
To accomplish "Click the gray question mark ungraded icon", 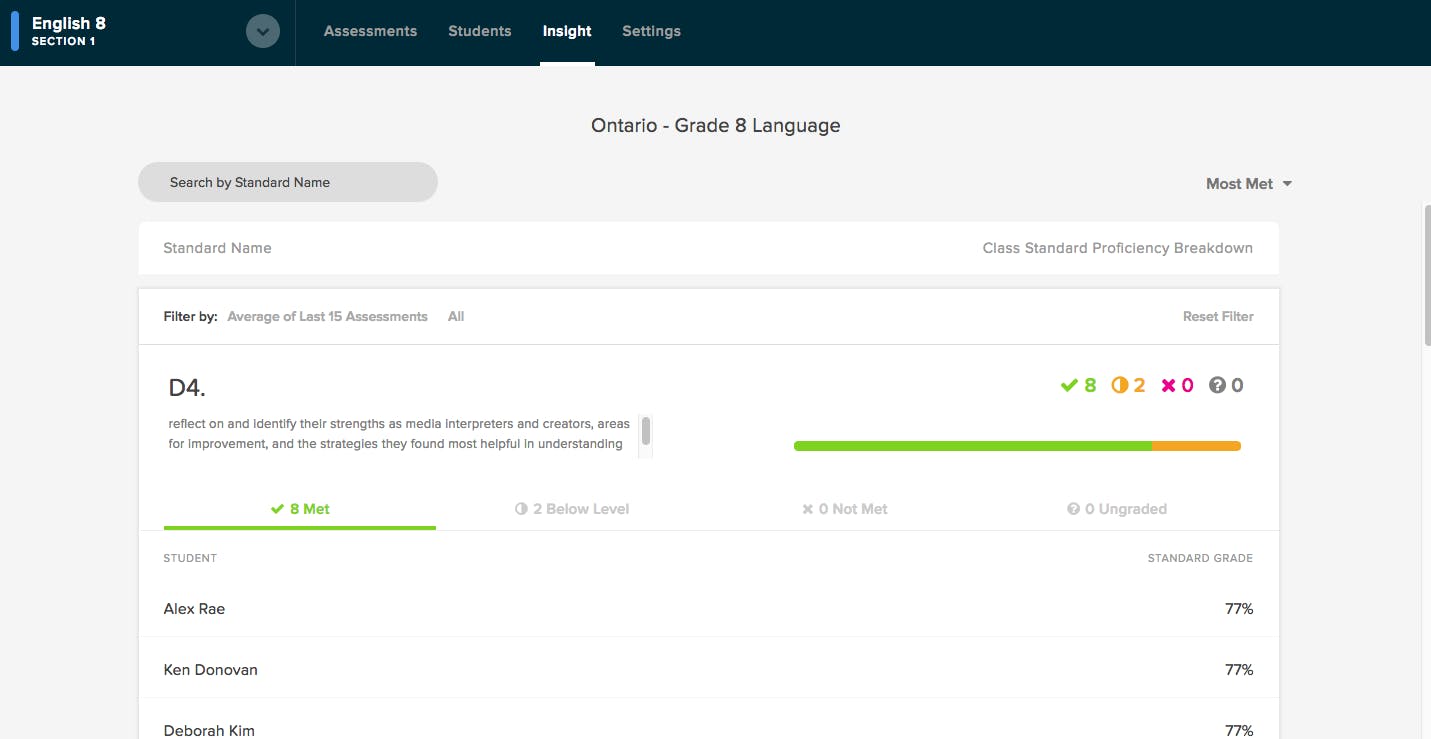I will (x=1217, y=385).
